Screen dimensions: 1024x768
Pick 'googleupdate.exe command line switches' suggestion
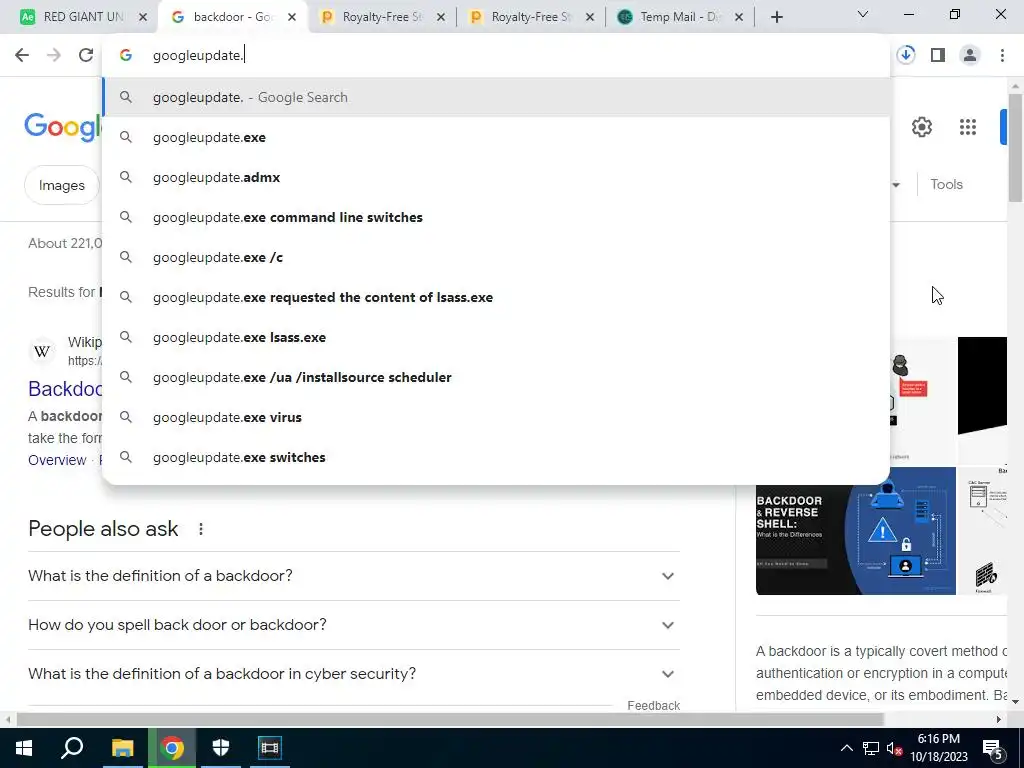click(x=496, y=217)
